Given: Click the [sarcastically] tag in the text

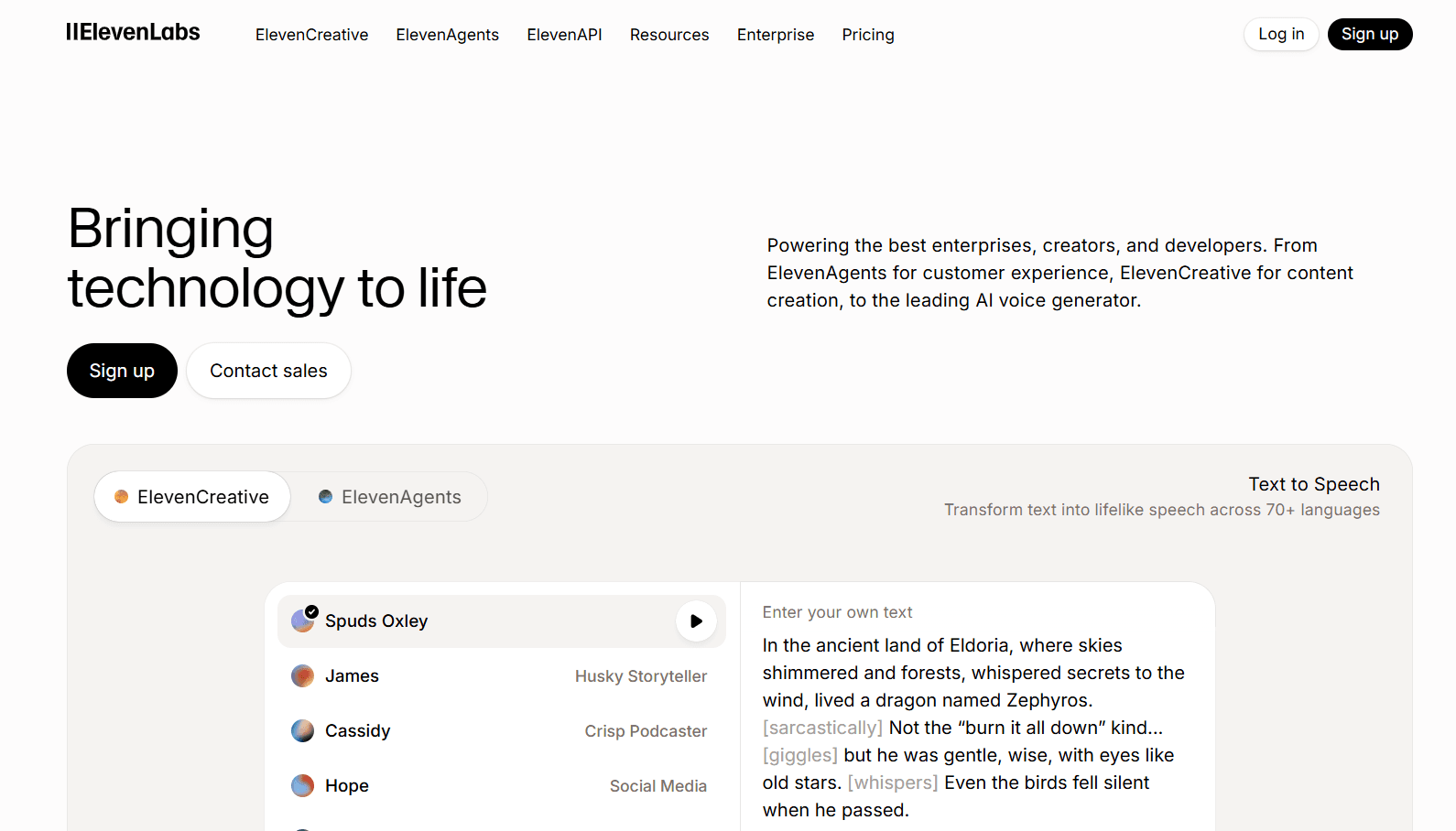Looking at the screenshot, I should click(x=822, y=728).
